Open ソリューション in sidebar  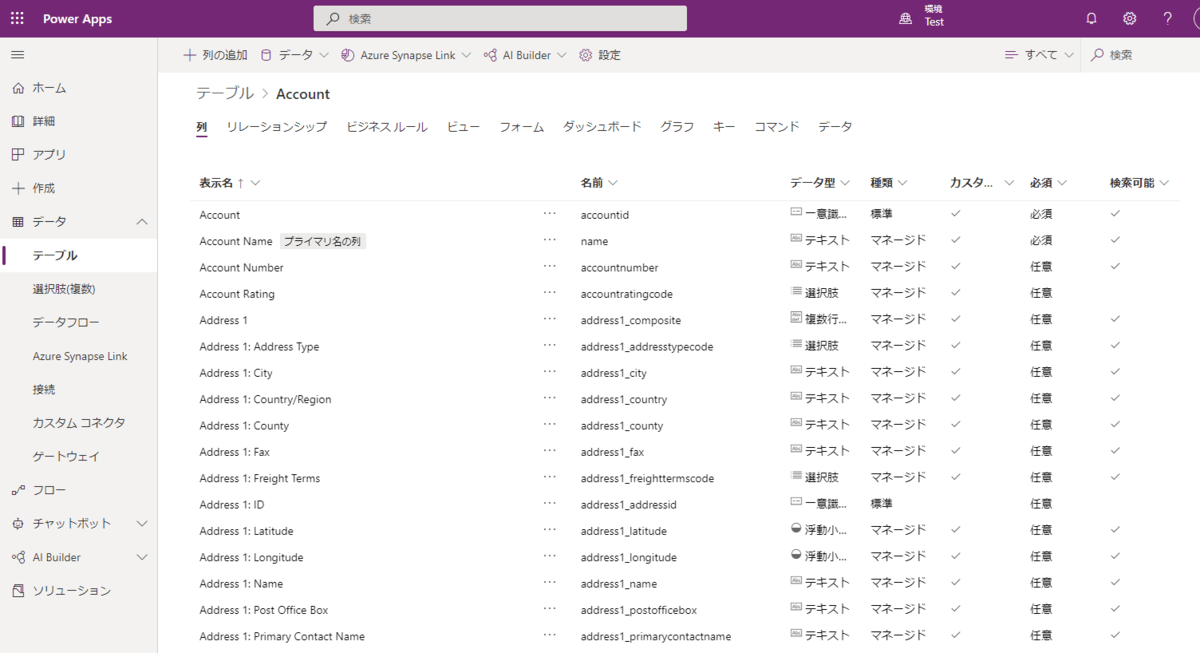click(x=72, y=591)
